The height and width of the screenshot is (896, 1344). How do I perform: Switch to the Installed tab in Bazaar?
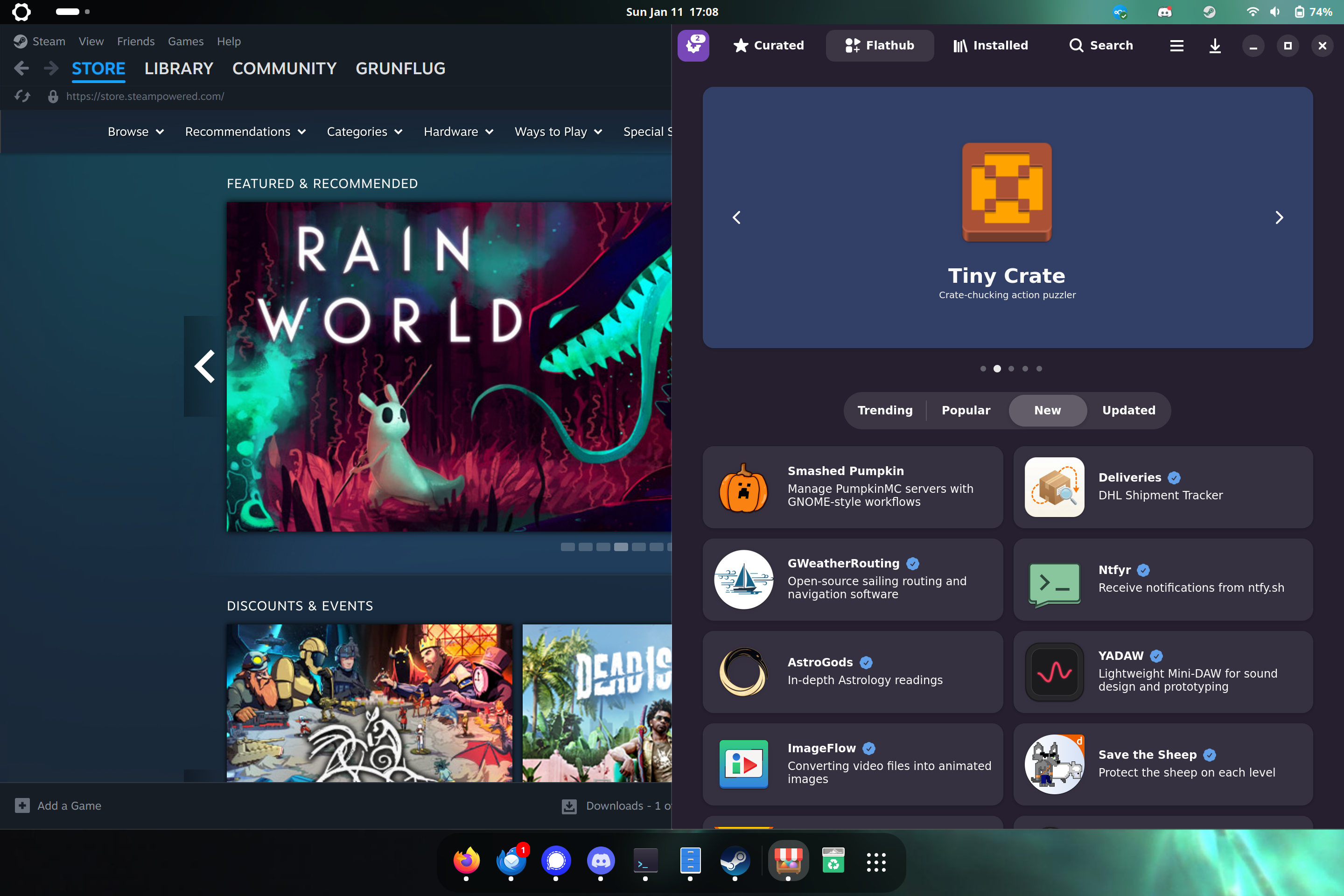990,45
